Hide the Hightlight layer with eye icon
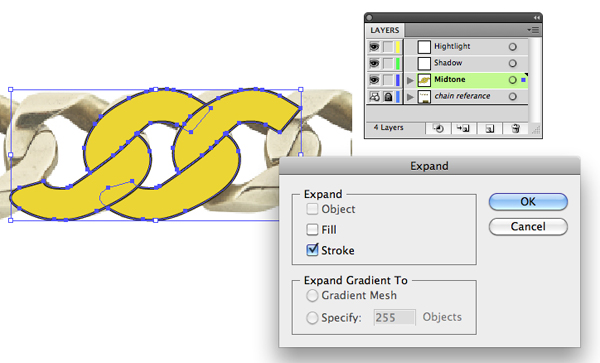Image resolution: width=600 pixels, height=363 pixels. (374, 47)
